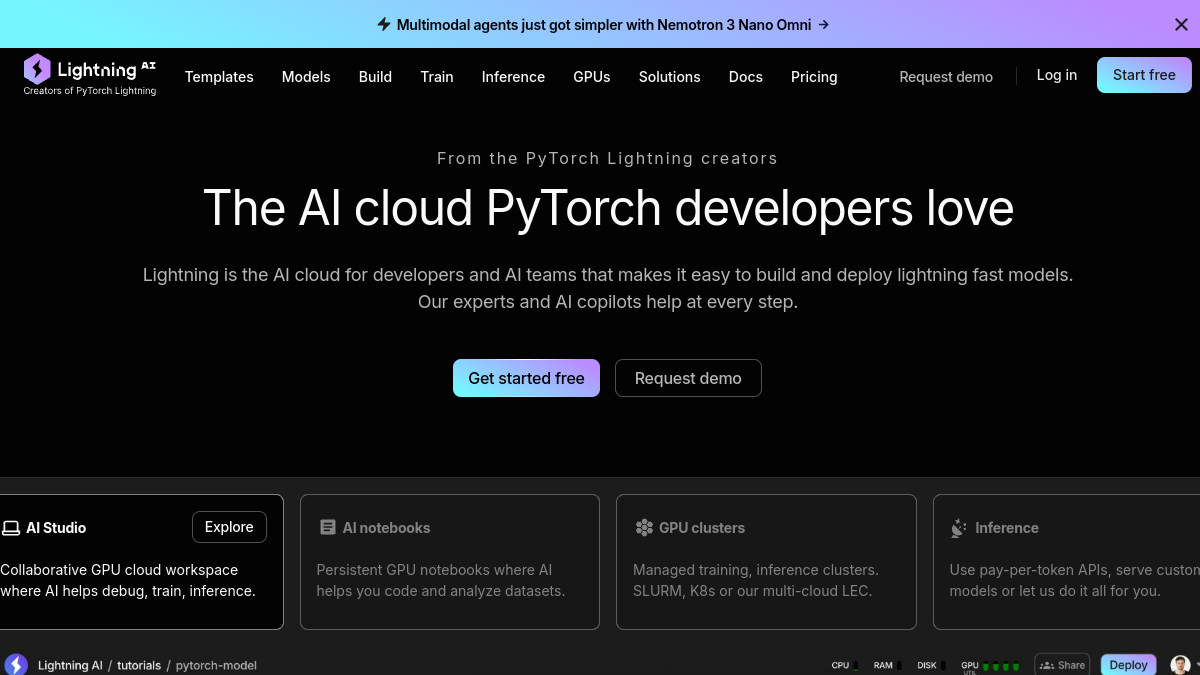Click the user avatar in studio bar
Image resolution: width=1200 pixels, height=675 pixels.
point(1180,665)
